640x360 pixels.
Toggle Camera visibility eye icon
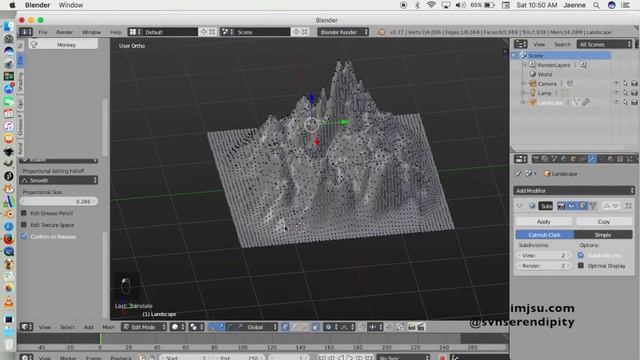(616, 84)
